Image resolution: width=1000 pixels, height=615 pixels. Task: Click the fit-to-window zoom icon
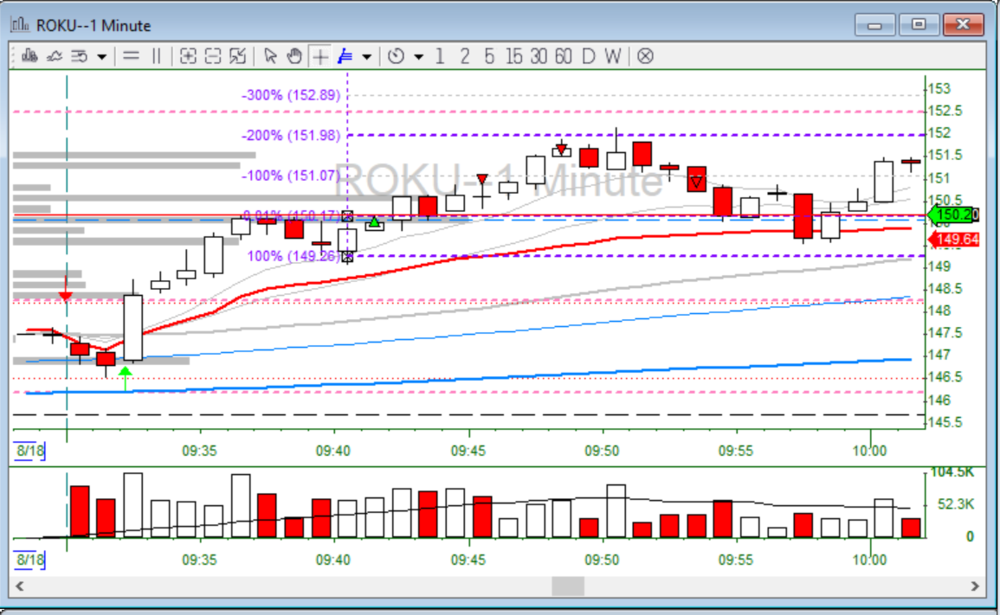coord(237,56)
